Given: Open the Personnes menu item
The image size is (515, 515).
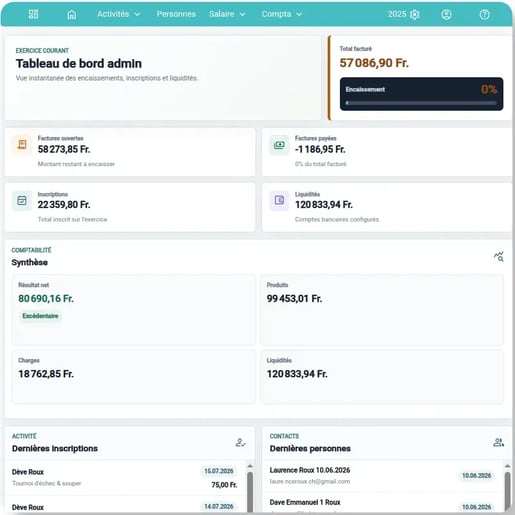Looking at the screenshot, I should point(176,14).
